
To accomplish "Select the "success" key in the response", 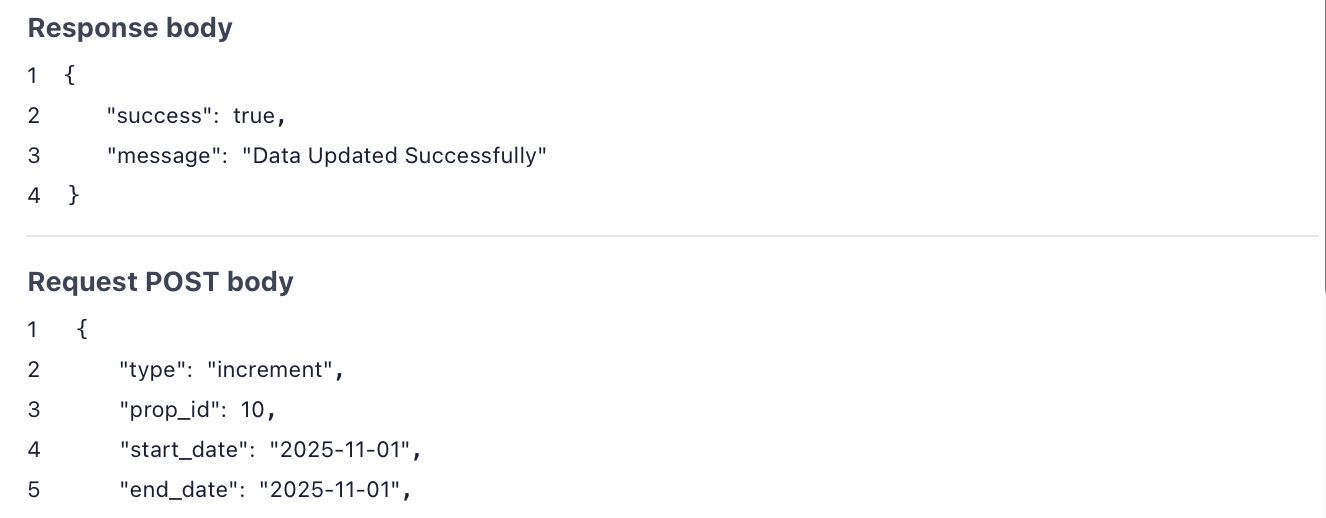I will point(160,116).
